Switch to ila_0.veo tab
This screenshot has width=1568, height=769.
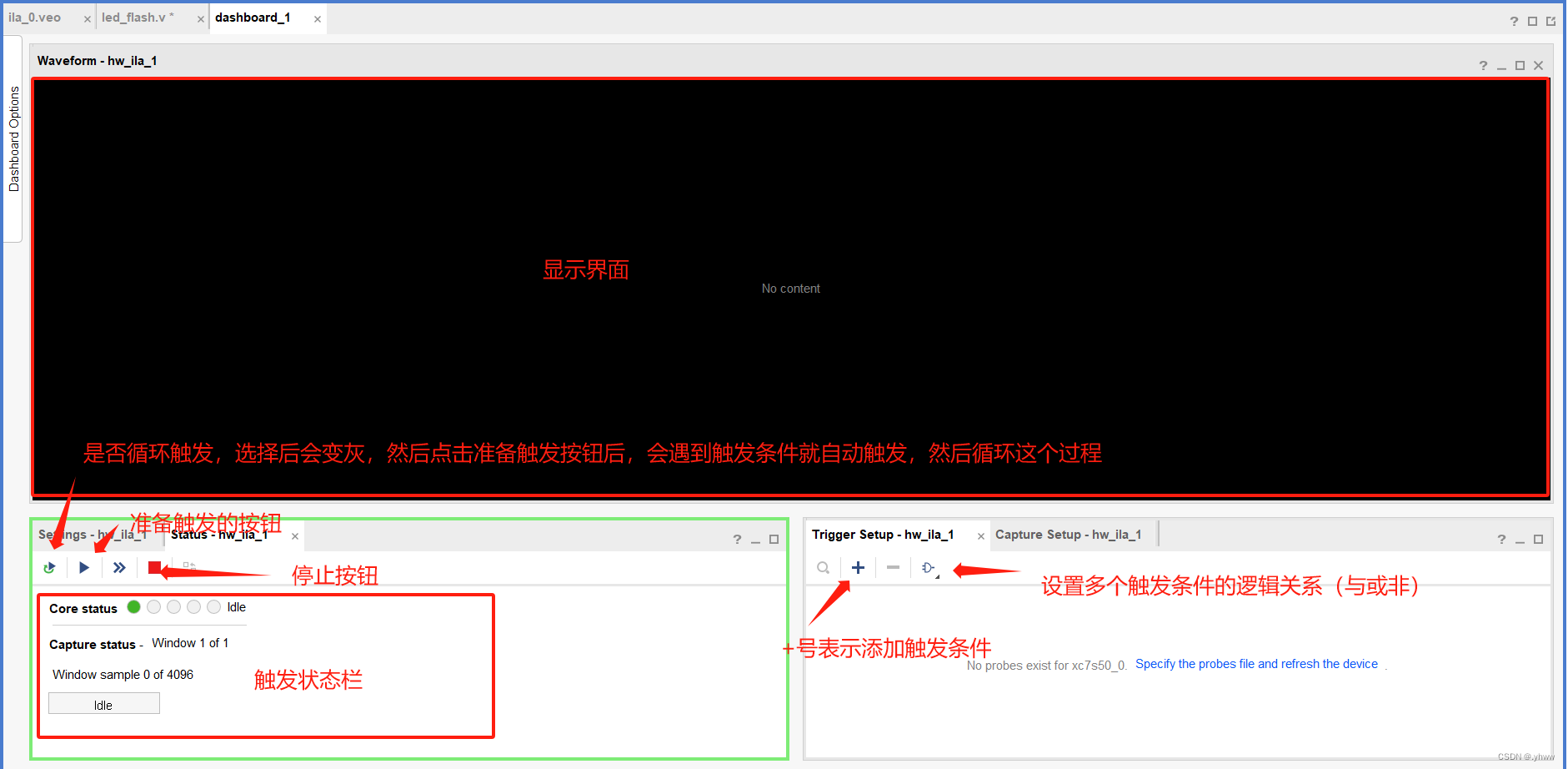click(35, 18)
